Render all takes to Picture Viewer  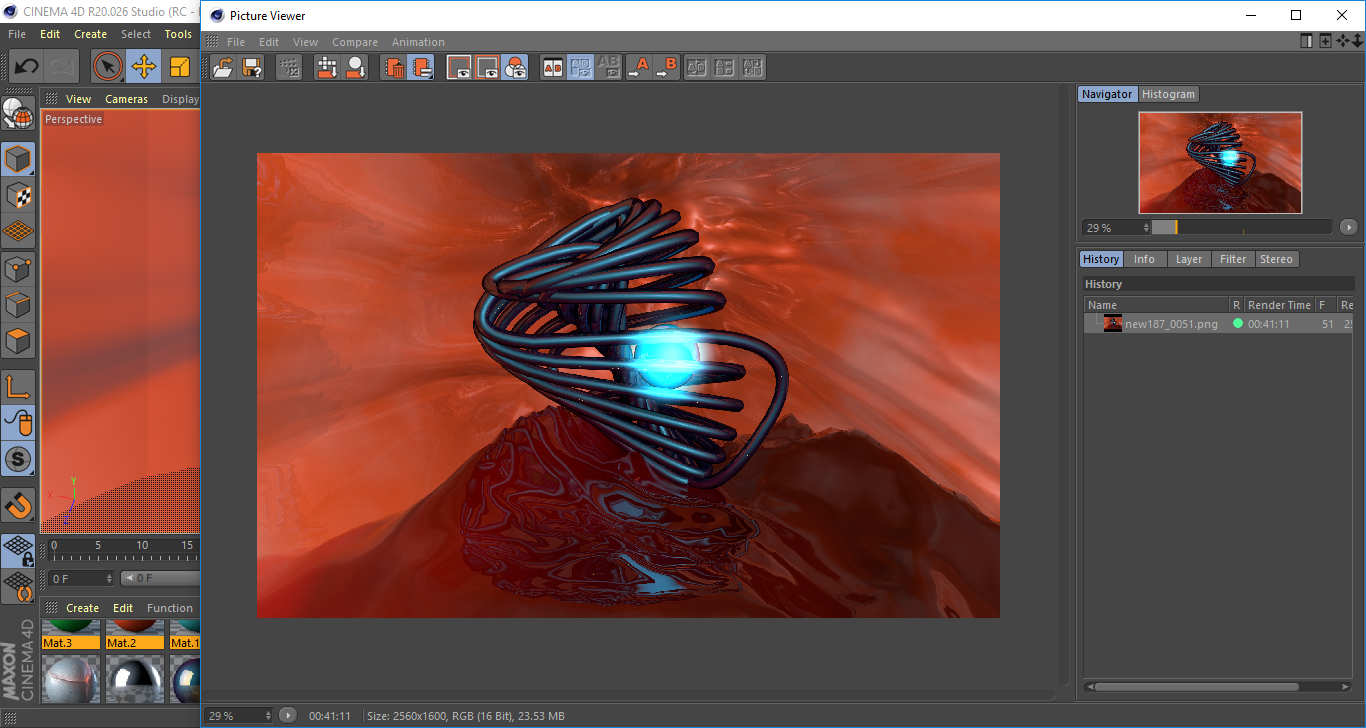click(x=327, y=68)
